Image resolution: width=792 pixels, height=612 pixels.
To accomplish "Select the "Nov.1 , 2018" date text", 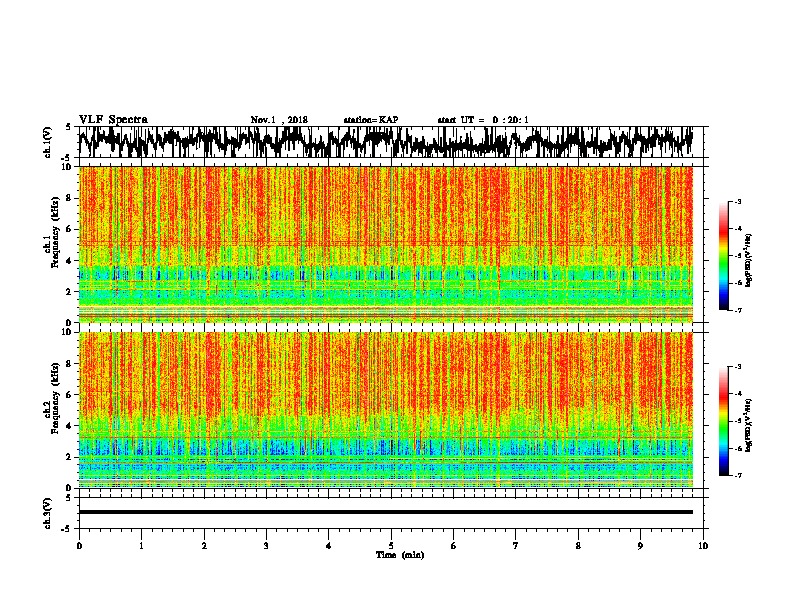I will pyautogui.click(x=279, y=120).
